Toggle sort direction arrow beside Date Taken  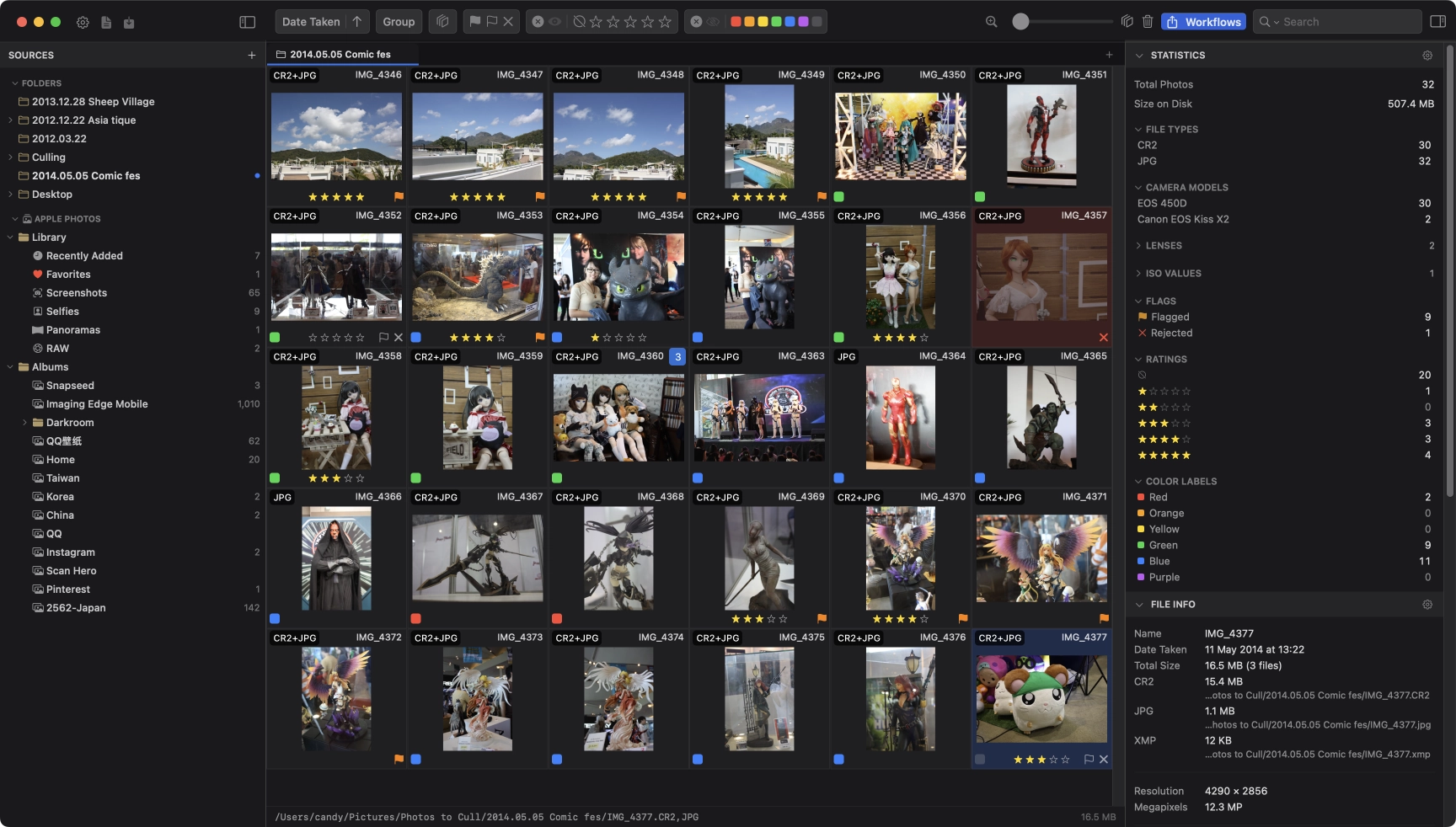tap(357, 22)
